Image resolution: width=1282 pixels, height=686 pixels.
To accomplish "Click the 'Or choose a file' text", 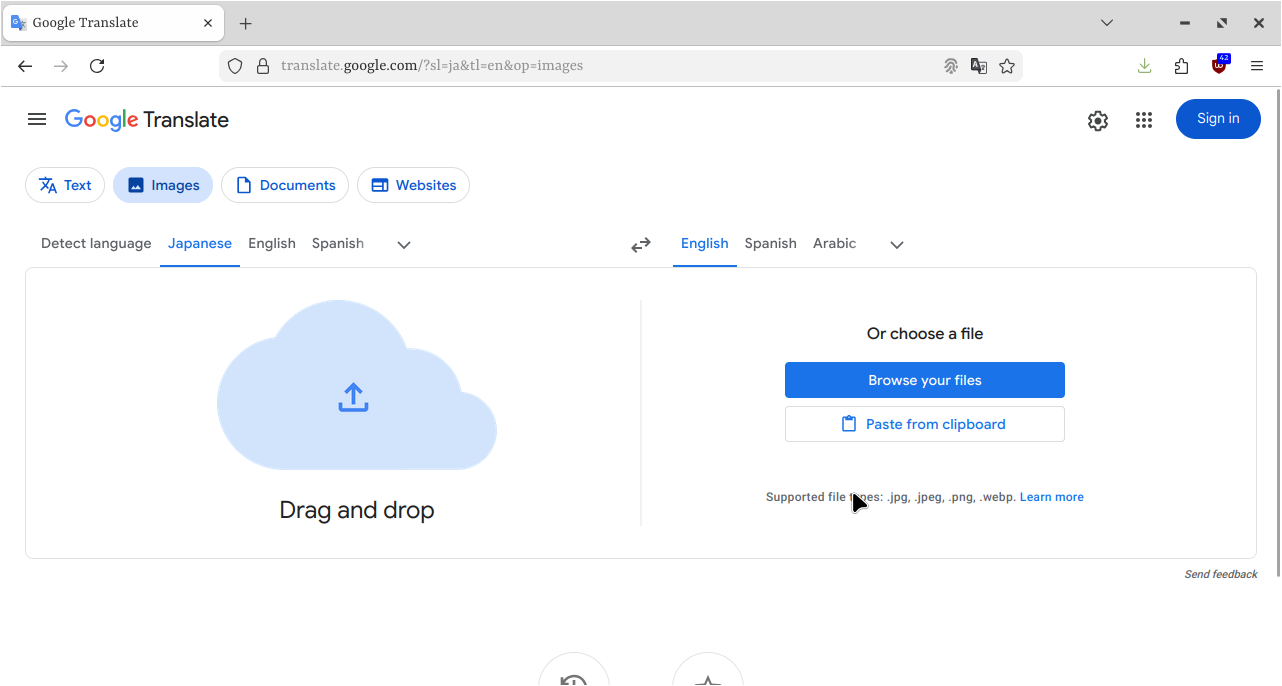I will [925, 334].
